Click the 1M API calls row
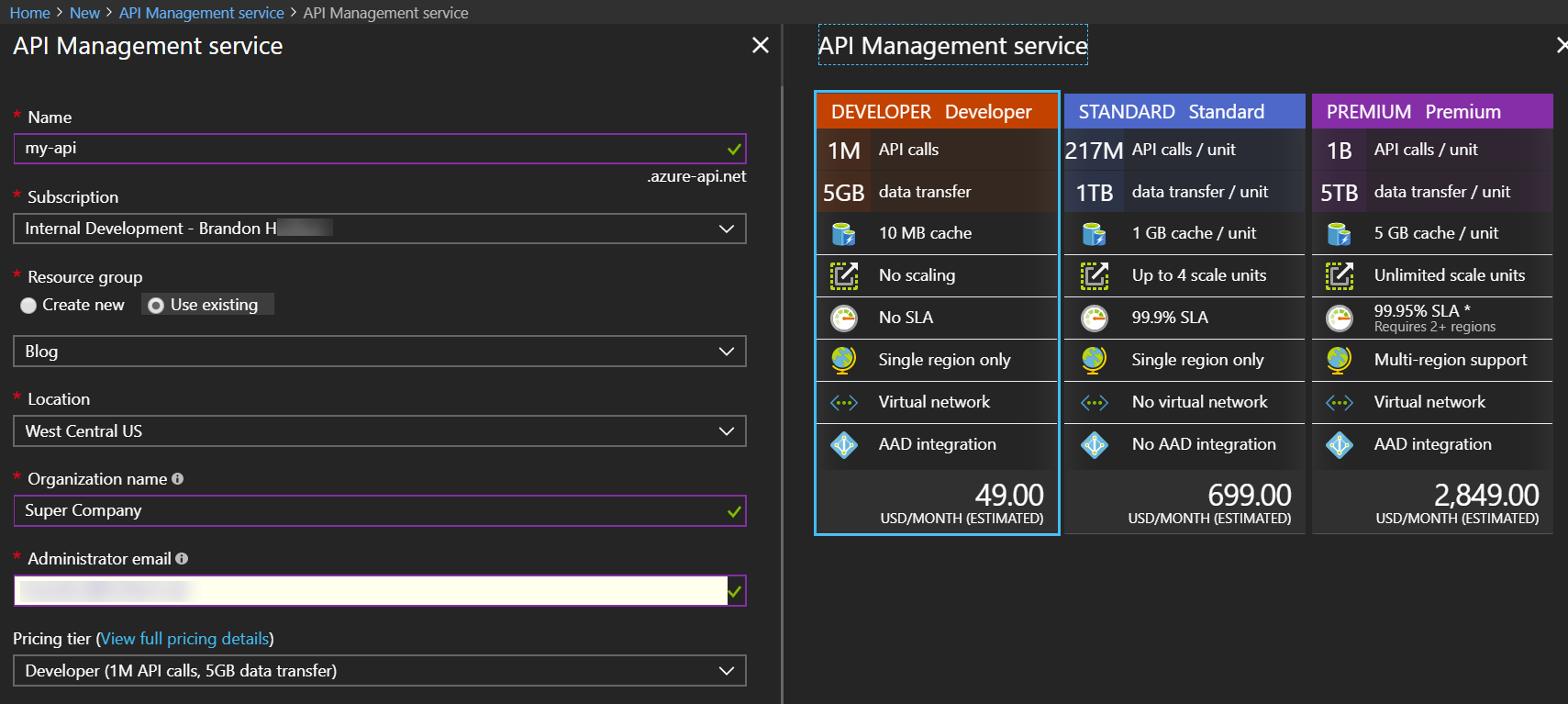This screenshot has width=1568, height=704. [x=937, y=150]
